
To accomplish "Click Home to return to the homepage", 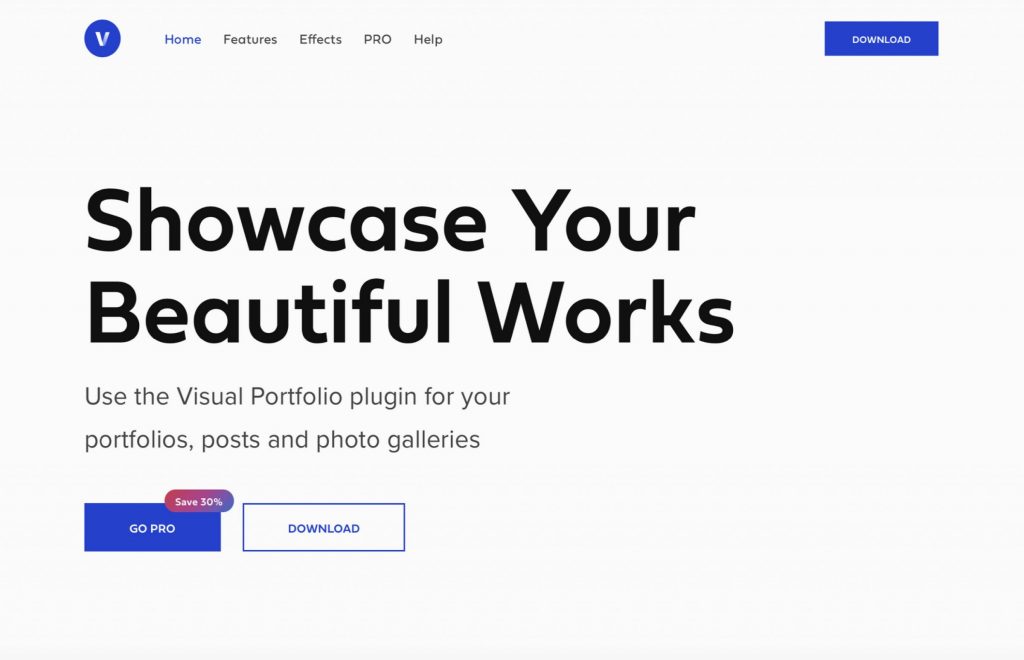I will (182, 39).
